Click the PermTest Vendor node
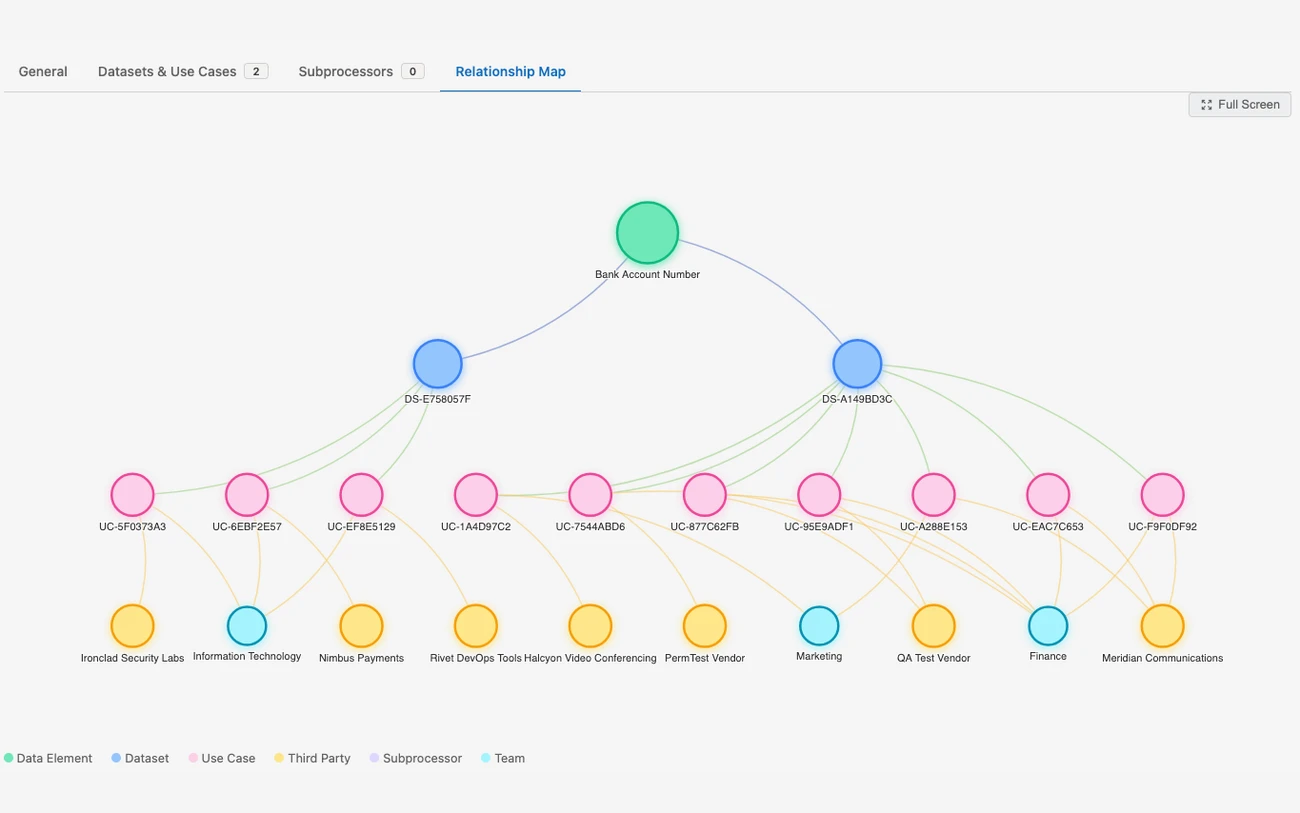Image resolution: width=1300 pixels, height=813 pixels. coord(705,626)
